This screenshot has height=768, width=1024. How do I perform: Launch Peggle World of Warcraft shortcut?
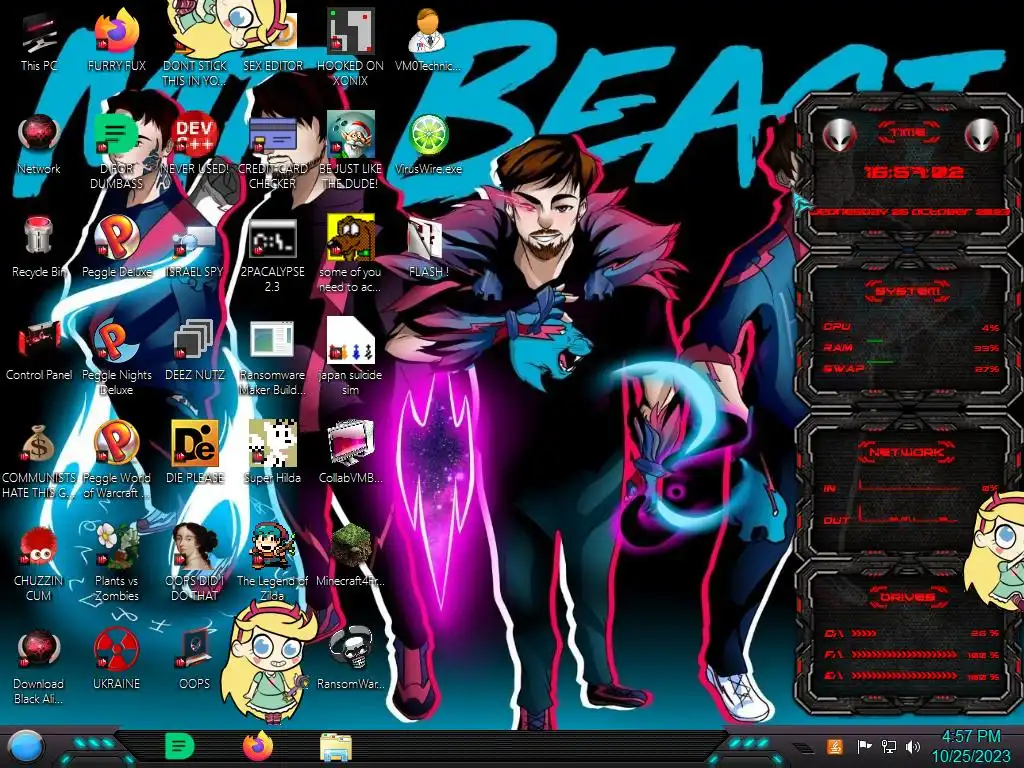[116, 460]
